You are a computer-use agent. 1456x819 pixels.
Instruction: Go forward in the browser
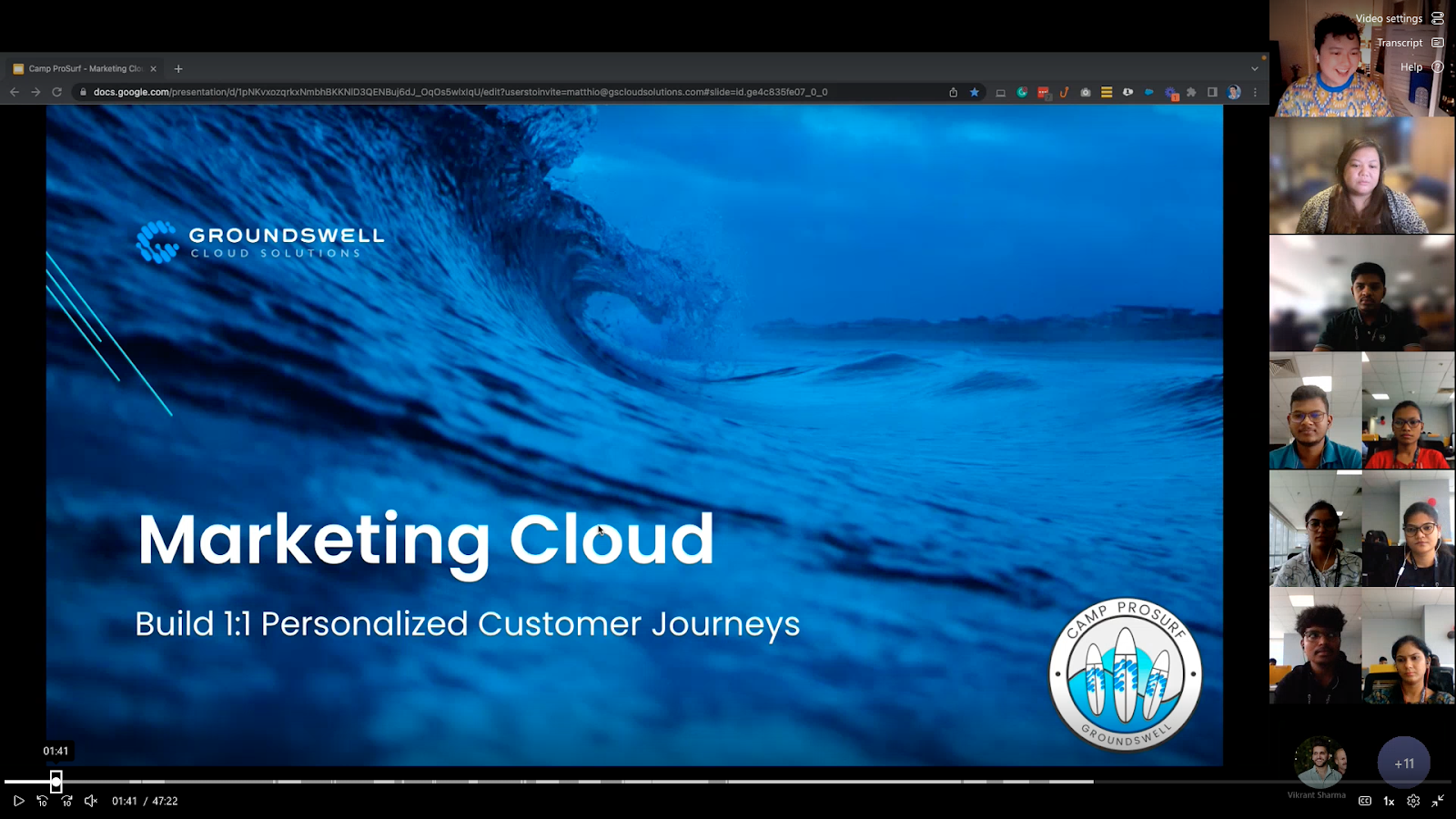click(x=35, y=92)
